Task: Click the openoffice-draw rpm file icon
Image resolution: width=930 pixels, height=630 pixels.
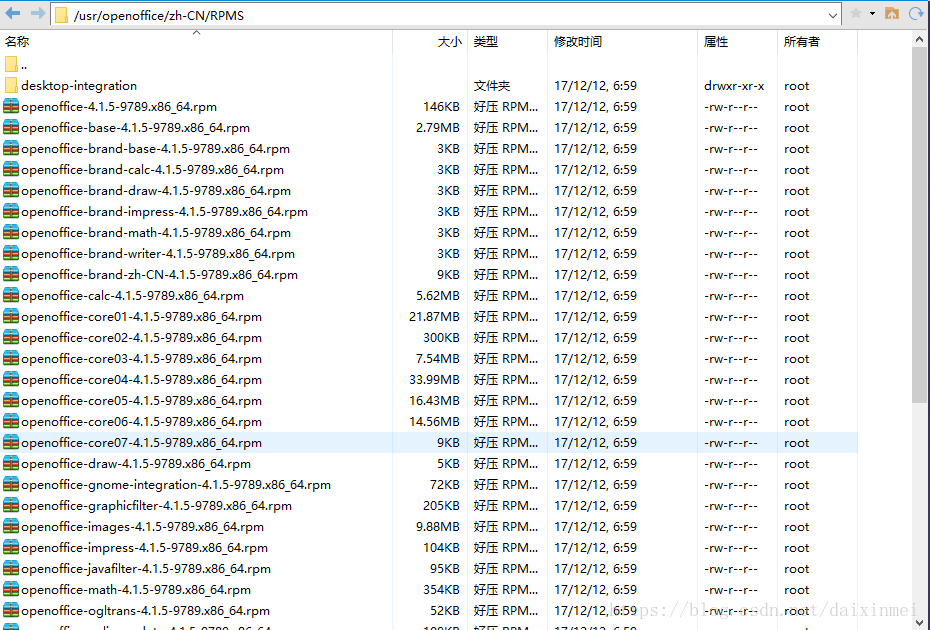Action: click(11, 463)
